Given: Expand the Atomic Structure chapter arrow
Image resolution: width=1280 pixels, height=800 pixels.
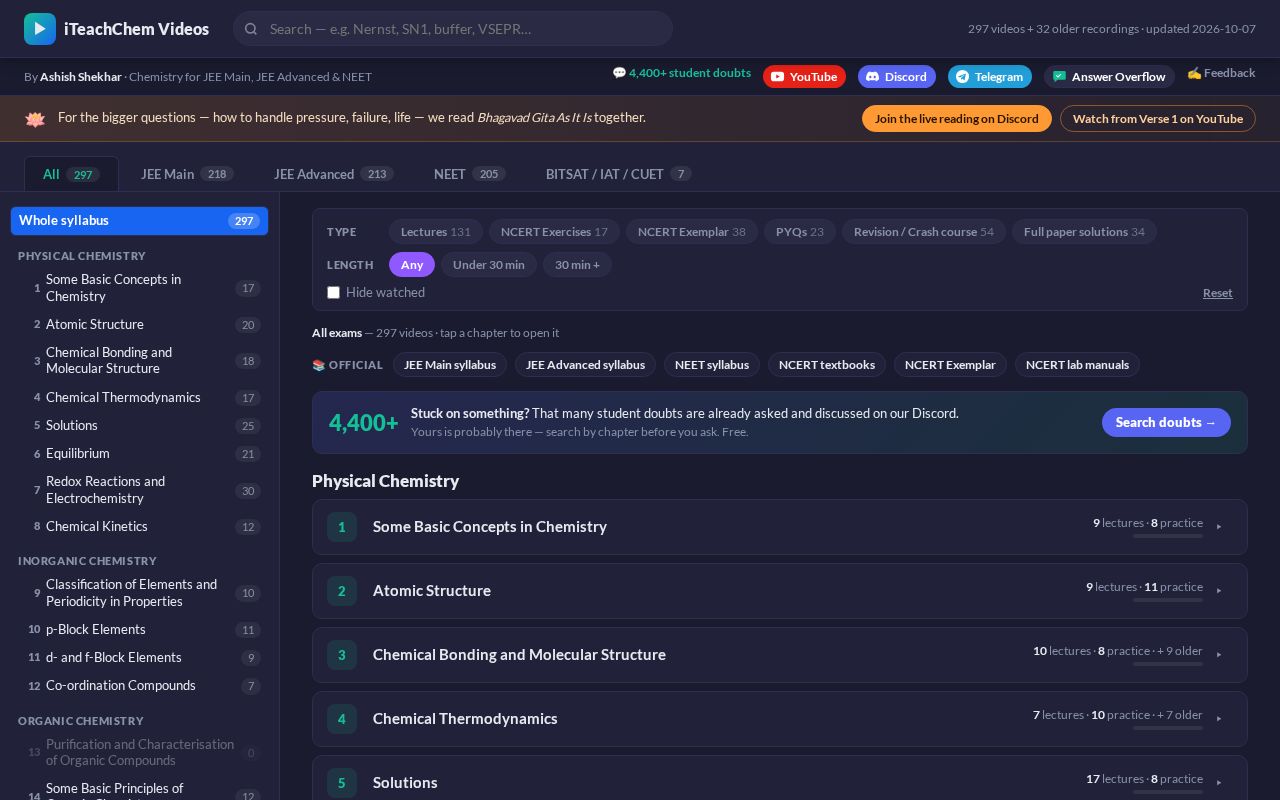Looking at the screenshot, I should coord(1219,591).
